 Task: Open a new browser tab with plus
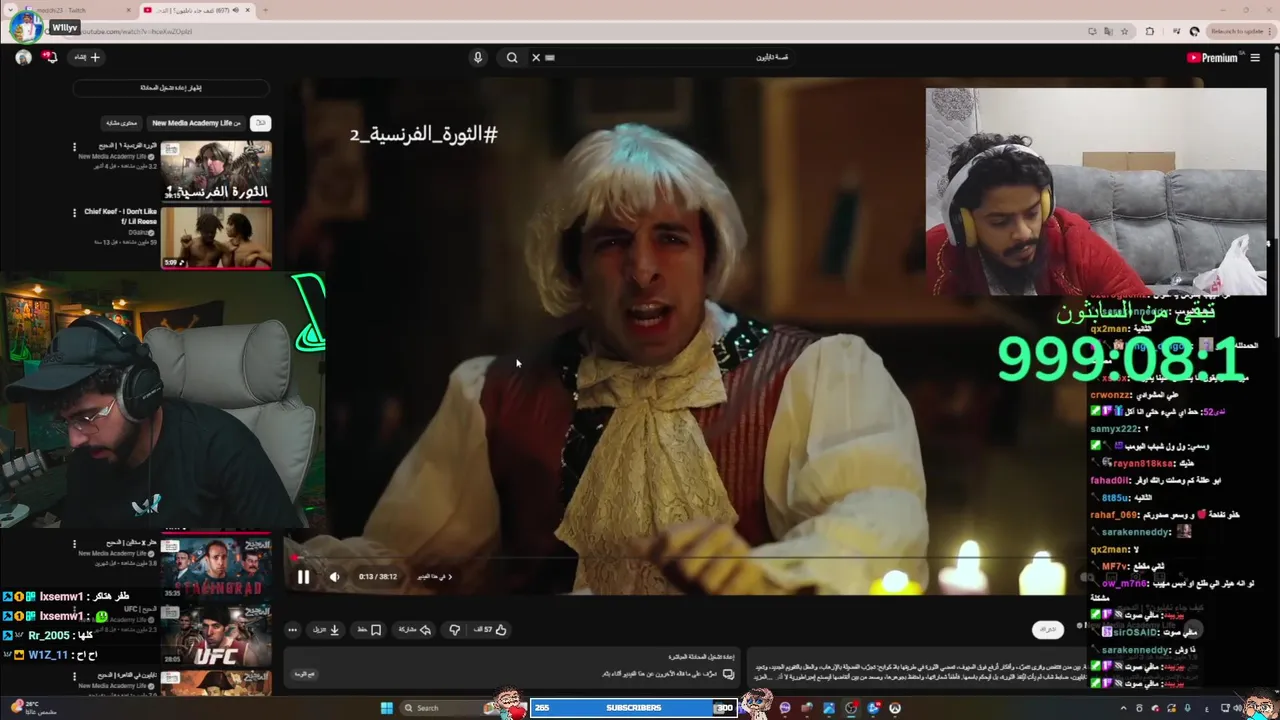(x=265, y=10)
